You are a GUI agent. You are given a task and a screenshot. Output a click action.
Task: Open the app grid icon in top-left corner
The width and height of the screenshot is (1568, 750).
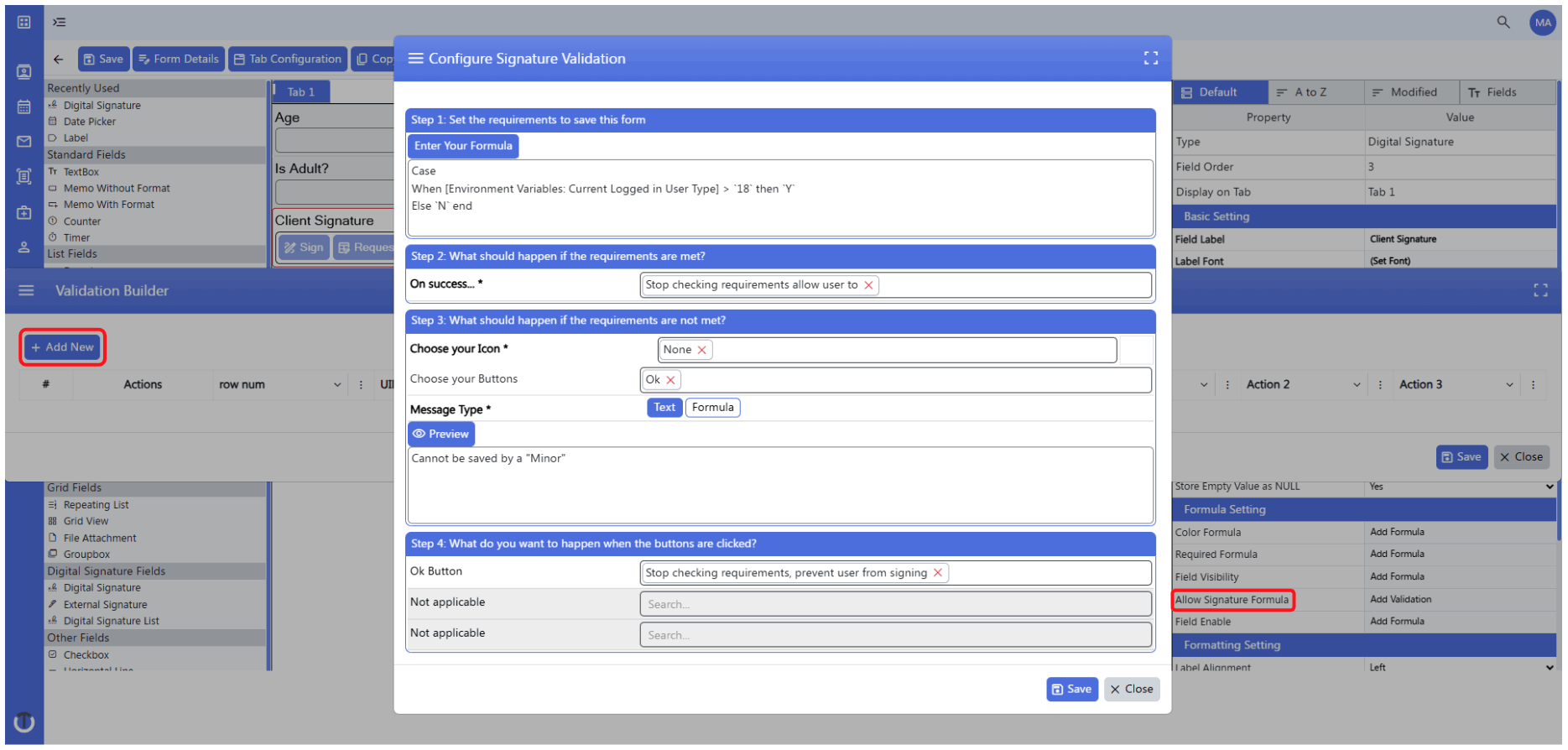[23, 22]
